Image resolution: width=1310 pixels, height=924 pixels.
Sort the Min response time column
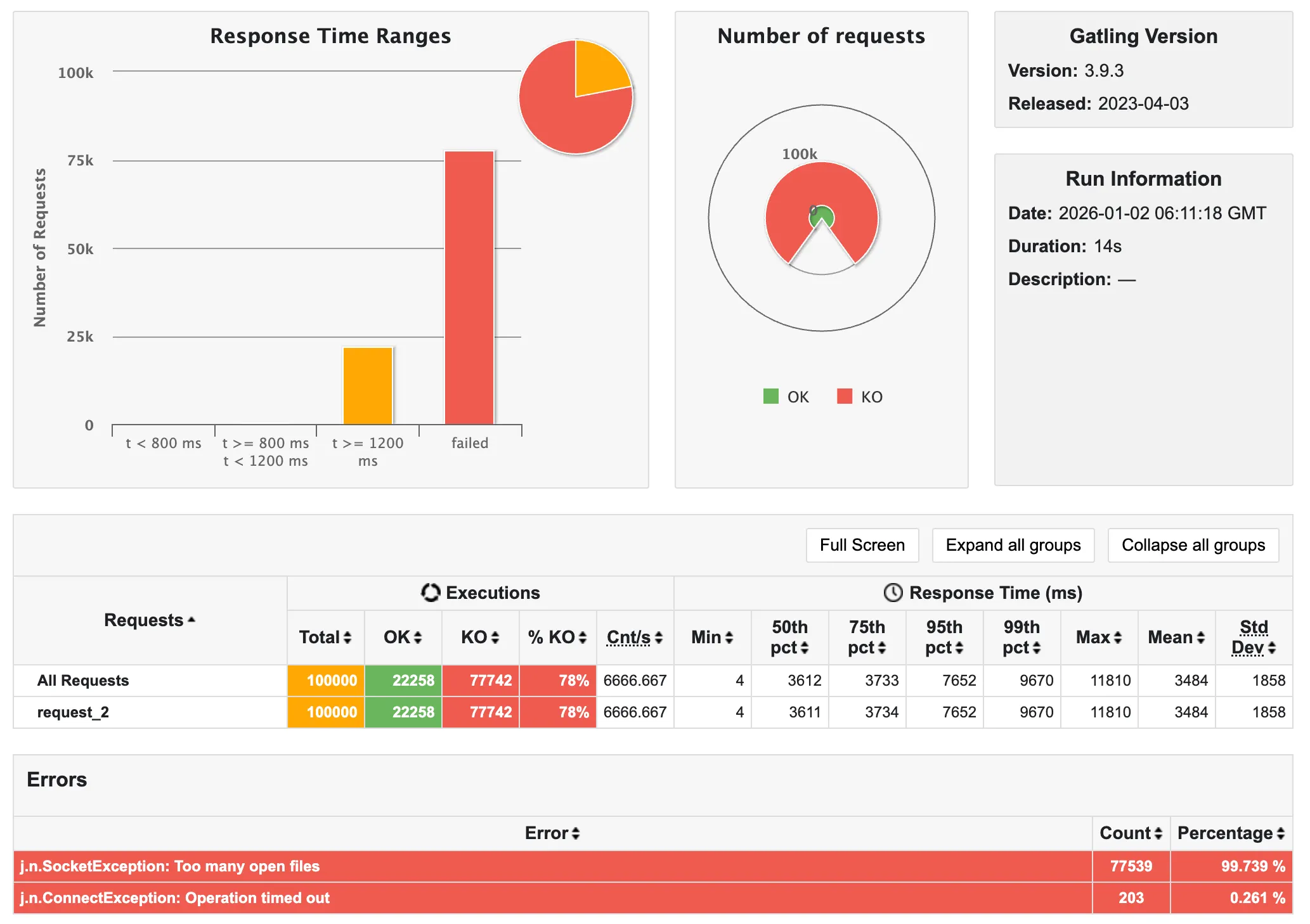click(x=729, y=638)
